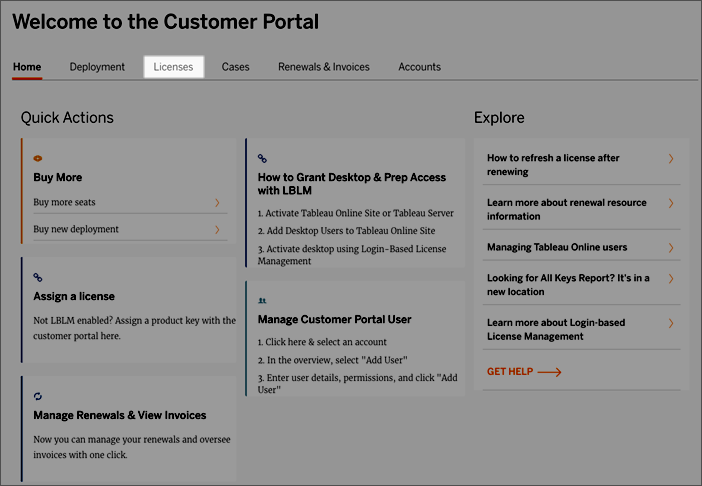Viewport: 702px width, 486px height.
Task: Click the arrow icon beside GET HELP
Action: [x=549, y=372]
